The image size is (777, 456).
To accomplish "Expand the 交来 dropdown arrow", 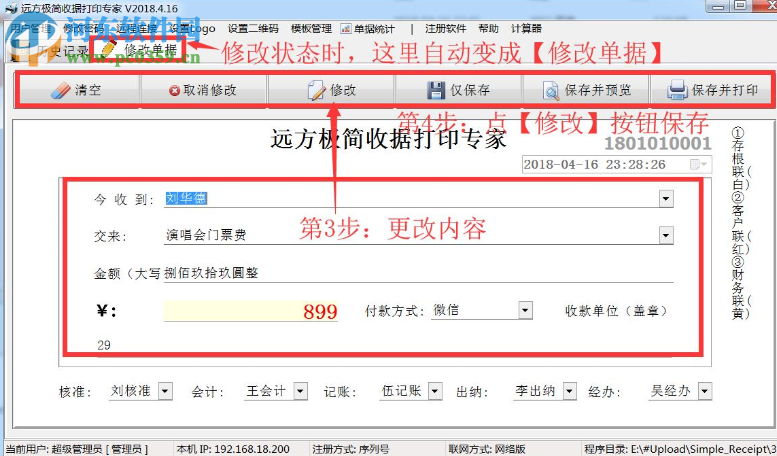I will [666, 235].
